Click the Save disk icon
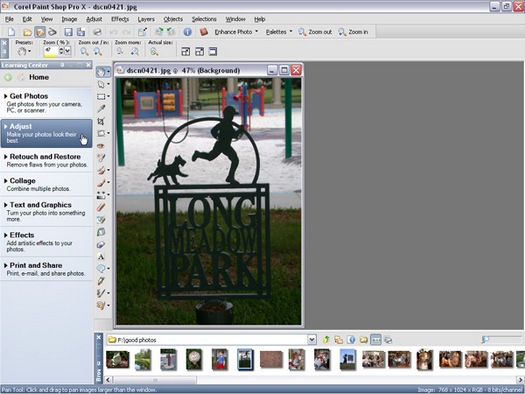Screen dimensions: 525x394 tap(68, 32)
